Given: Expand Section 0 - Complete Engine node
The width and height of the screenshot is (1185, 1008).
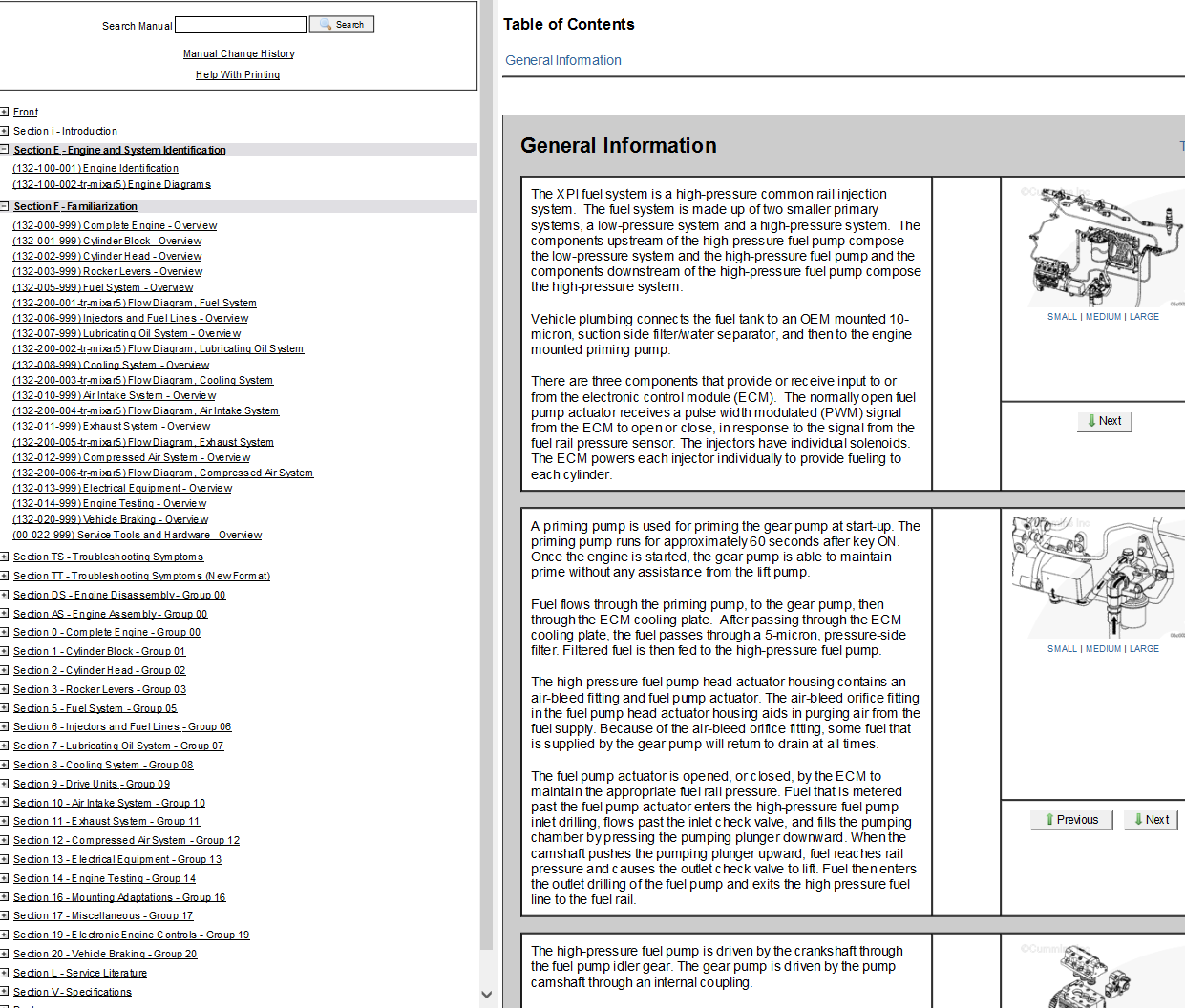Looking at the screenshot, I should pyautogui.click(x=5, y=632).
